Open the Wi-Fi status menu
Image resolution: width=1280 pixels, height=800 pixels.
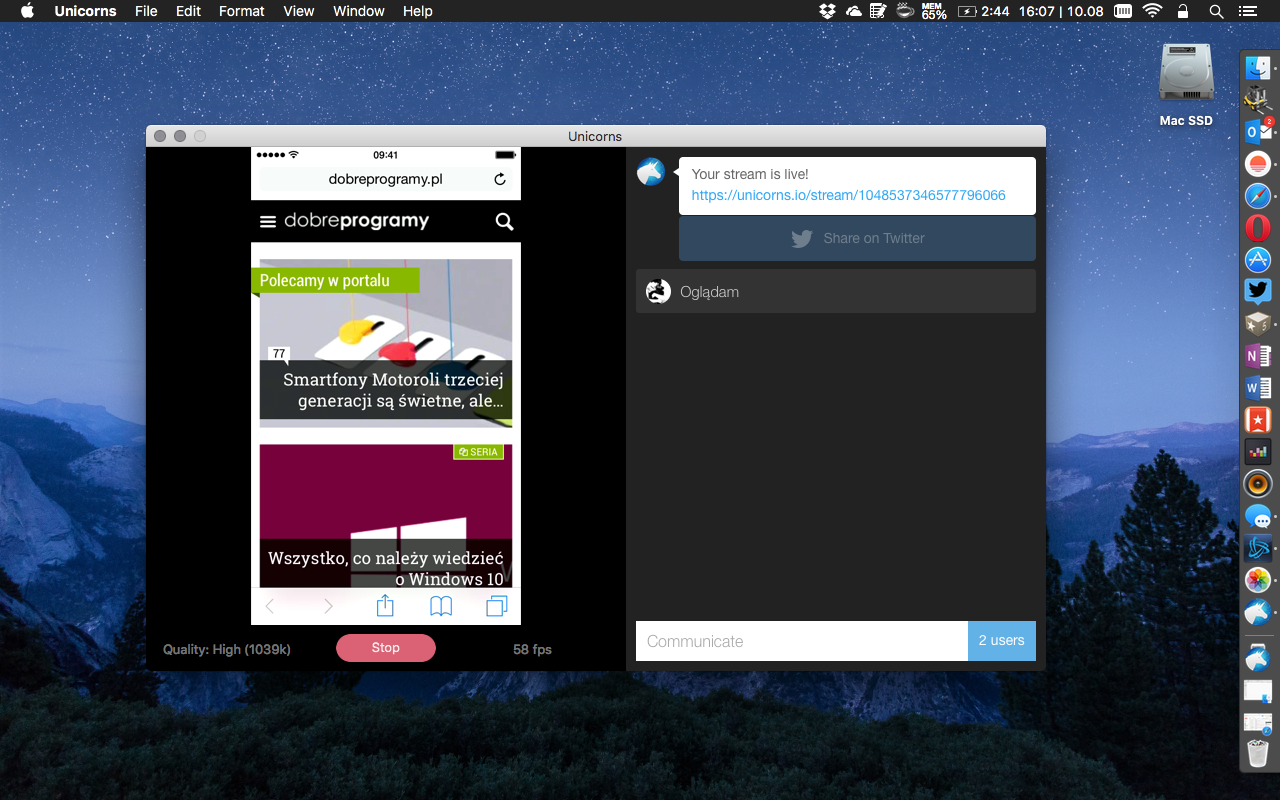[x=1153, y=11]
